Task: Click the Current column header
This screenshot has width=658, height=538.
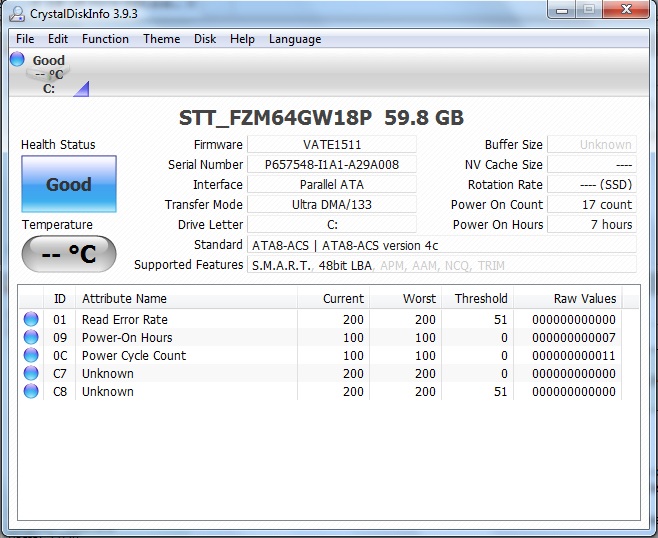Action: pyautogui.click(x=334, y=298)
